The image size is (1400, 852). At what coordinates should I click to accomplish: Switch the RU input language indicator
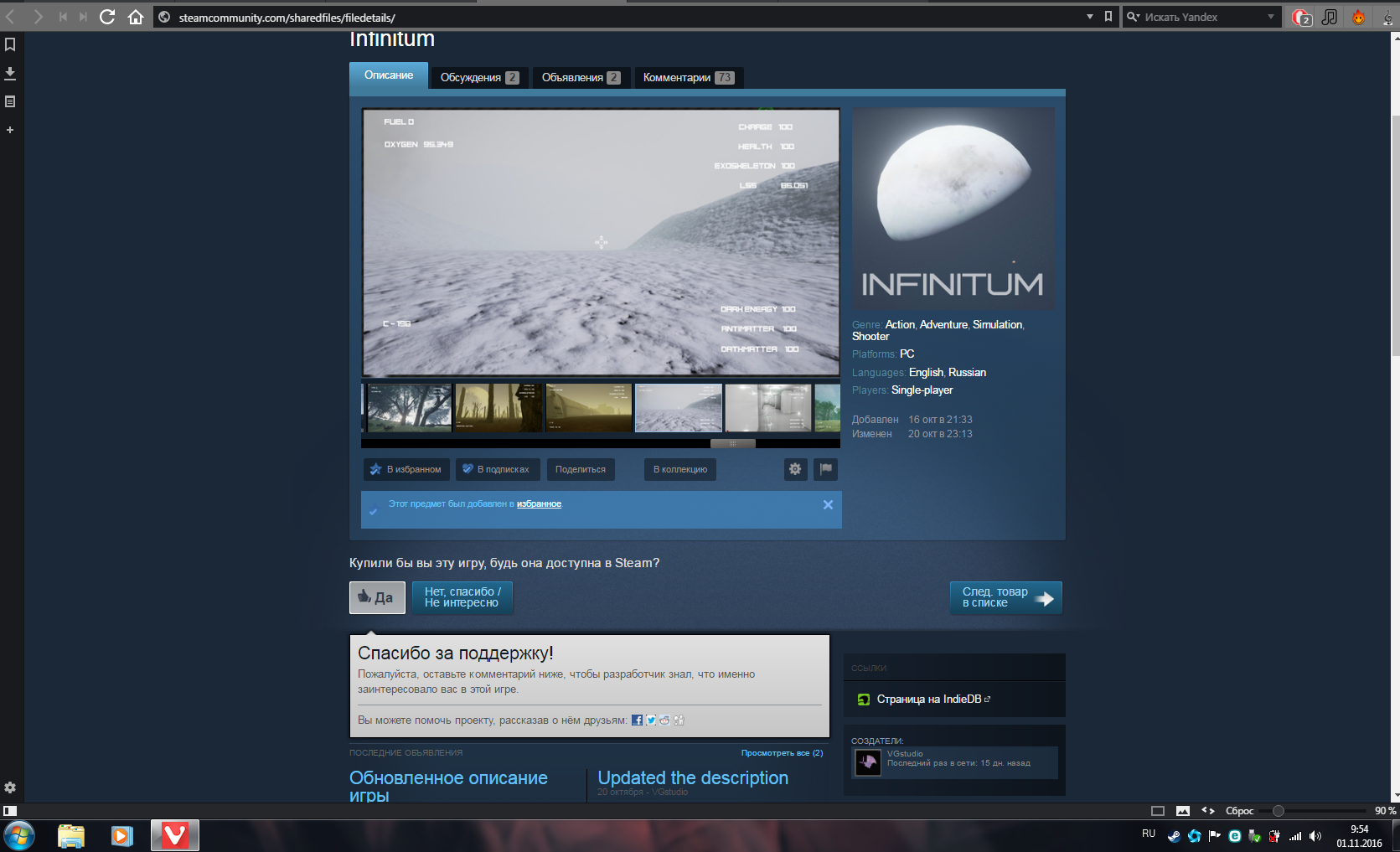[1149, 834]
